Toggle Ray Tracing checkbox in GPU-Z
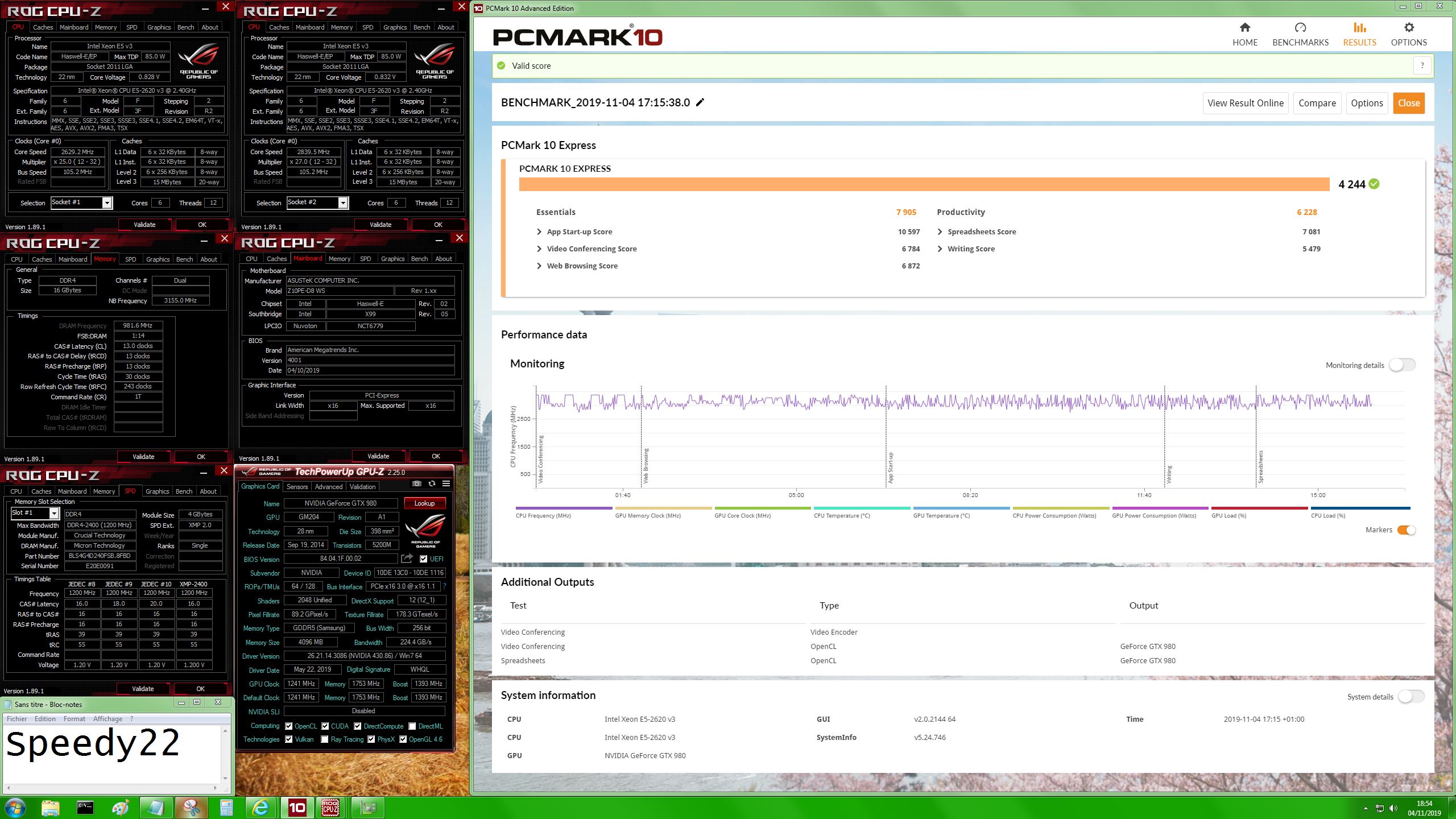 324,739
